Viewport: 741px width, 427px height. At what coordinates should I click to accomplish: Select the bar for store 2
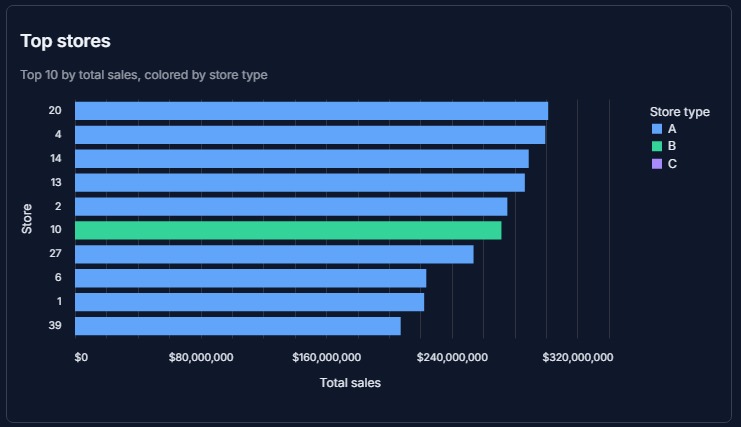(x=291, y=207)
